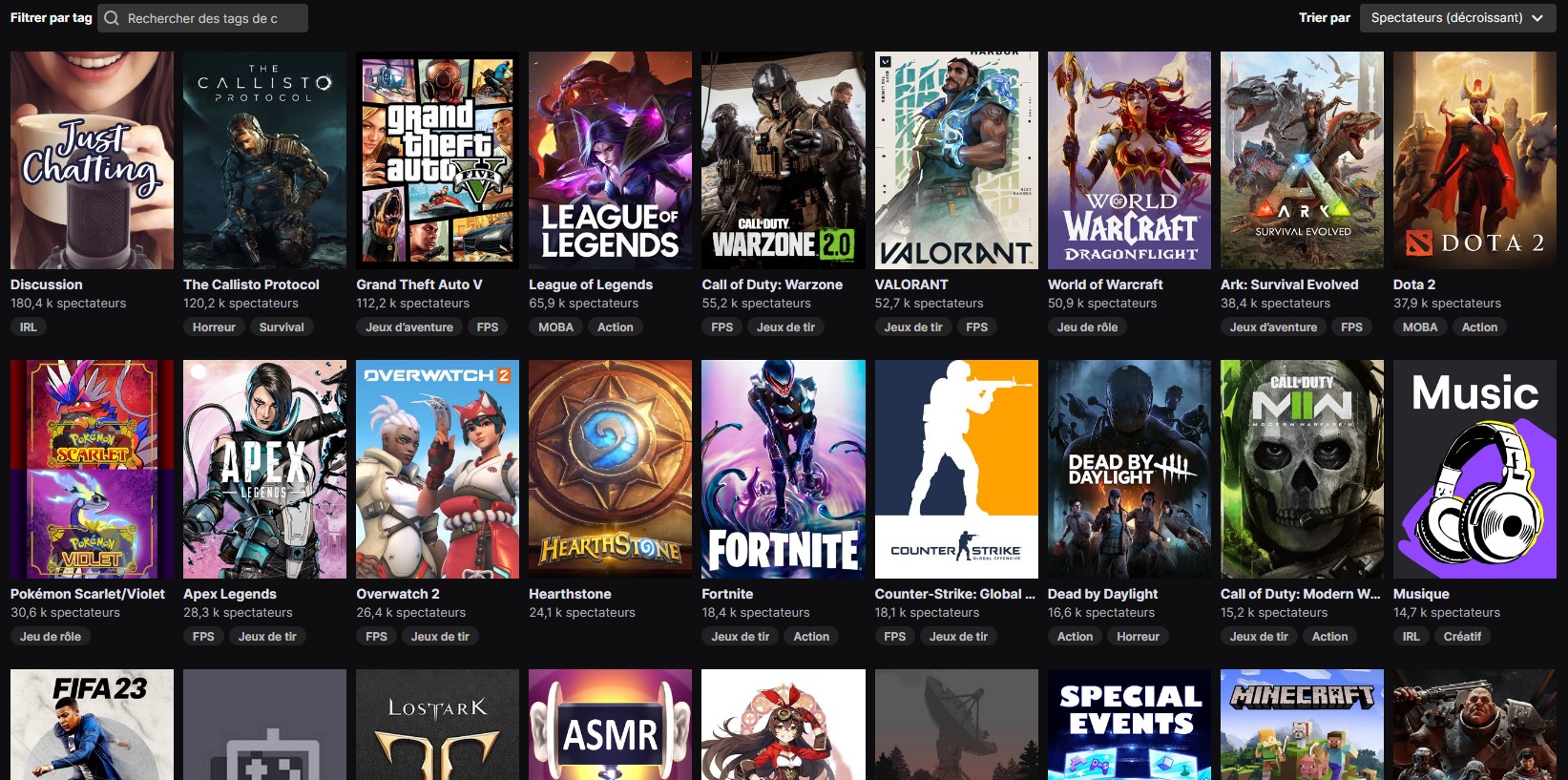The height and width of the screenshot is (780, 1568).
Task: Open the Special Events category thumbnail
Action: 1129,725
